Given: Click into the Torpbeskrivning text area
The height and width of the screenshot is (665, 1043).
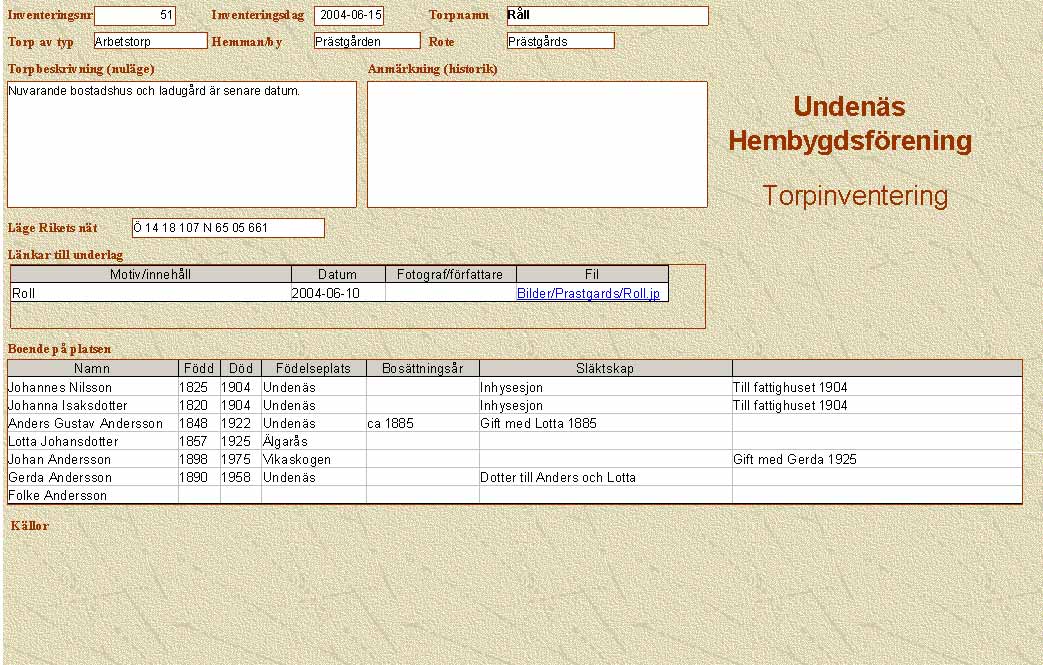Looking at the screenshot, I should click(181, 144).
